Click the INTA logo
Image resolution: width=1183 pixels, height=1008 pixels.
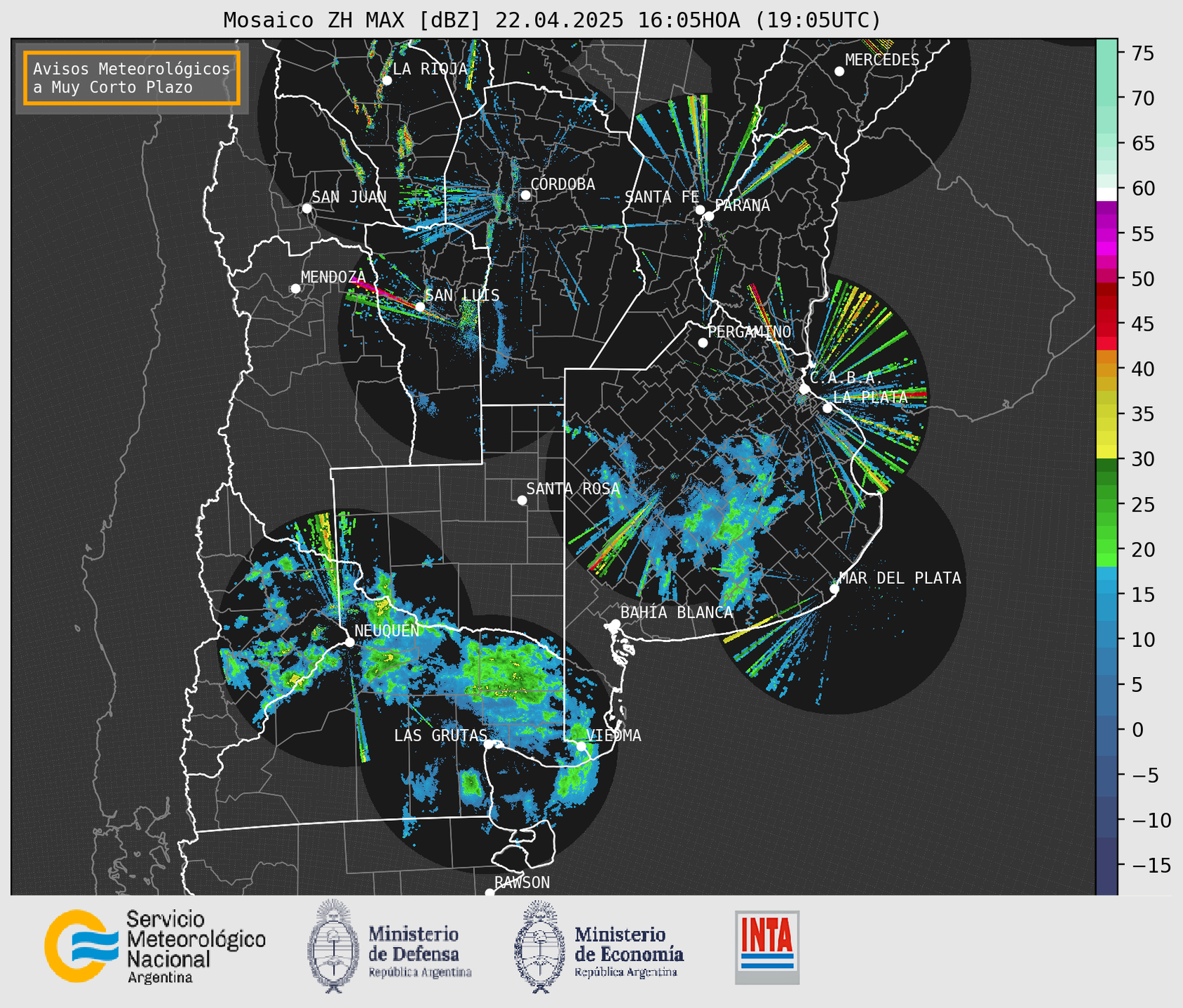pos(767,947)
